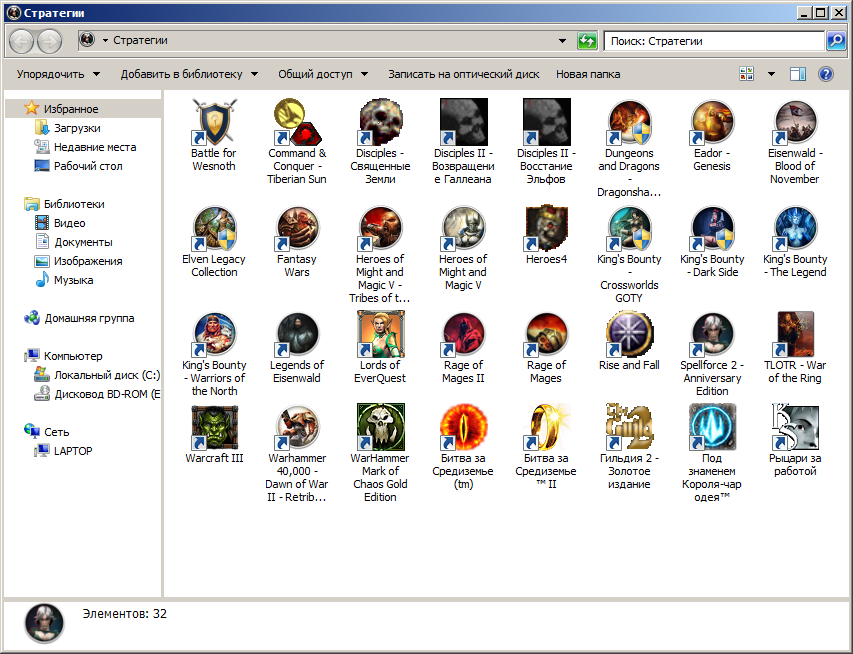Select the Elven Legacy Collection shortcut
Image resolution: width=853 pixels, height=654 pixels.
(x=214, y=242)
